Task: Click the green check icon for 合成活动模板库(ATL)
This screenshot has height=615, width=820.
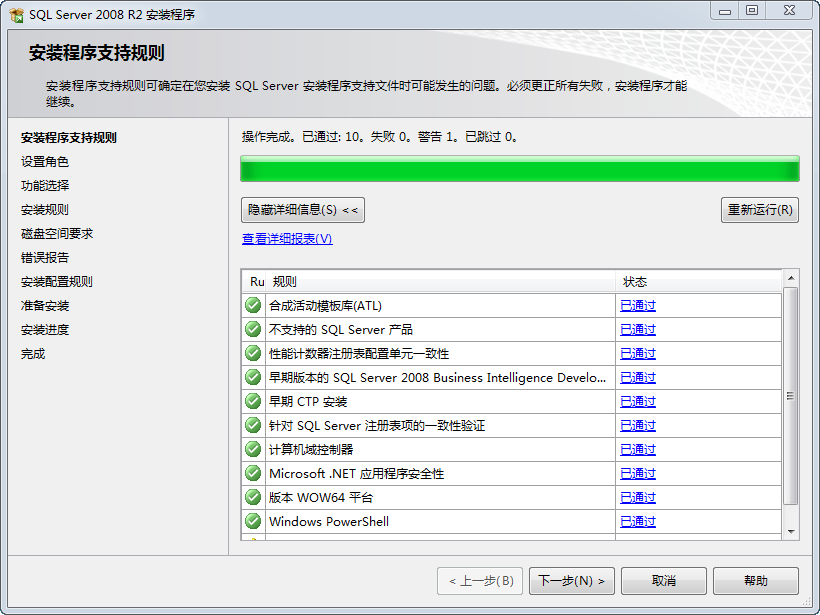Action: pos(253,305)
